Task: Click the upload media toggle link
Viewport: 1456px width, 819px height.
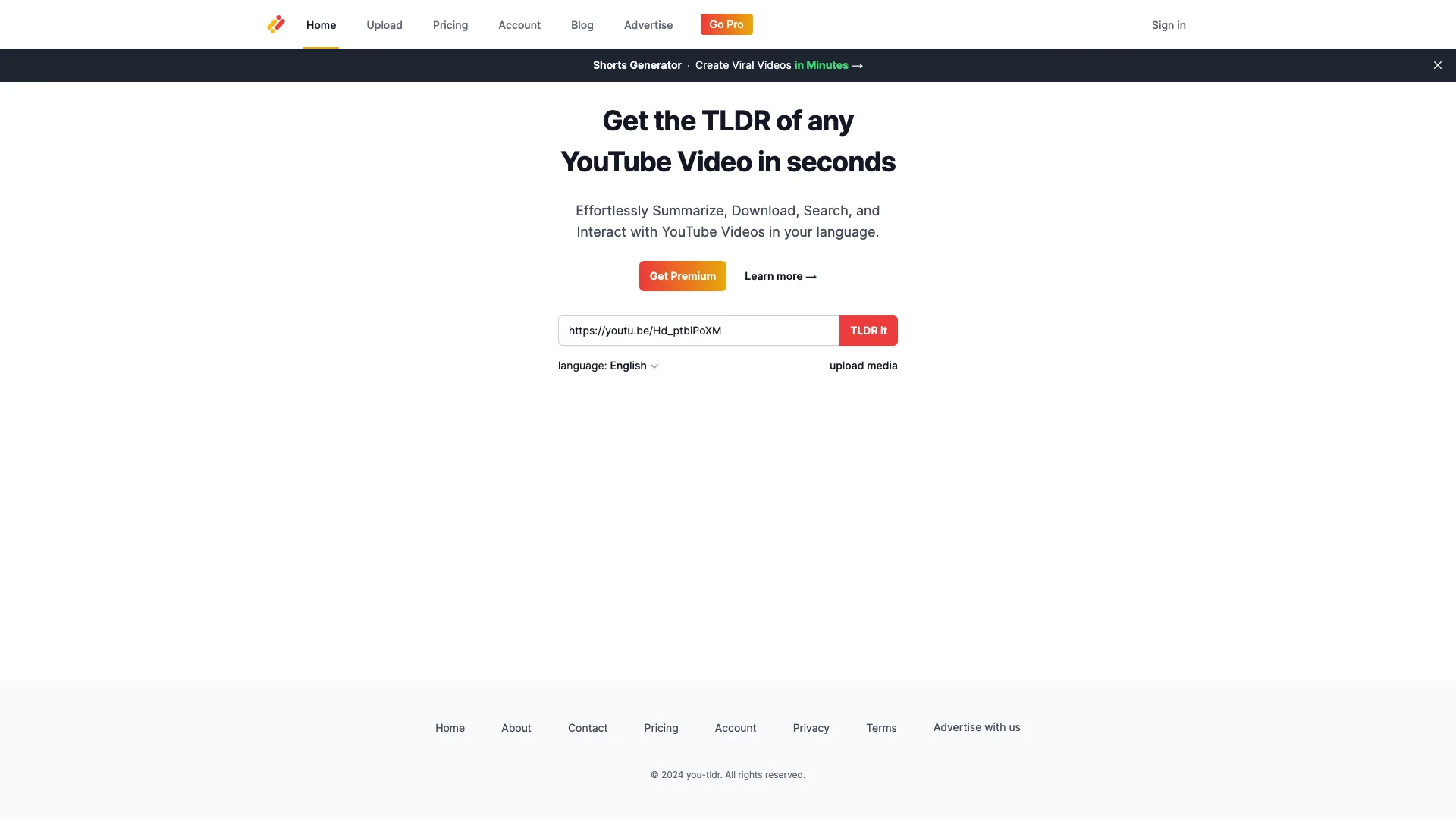Action: (x=863, y=365)
